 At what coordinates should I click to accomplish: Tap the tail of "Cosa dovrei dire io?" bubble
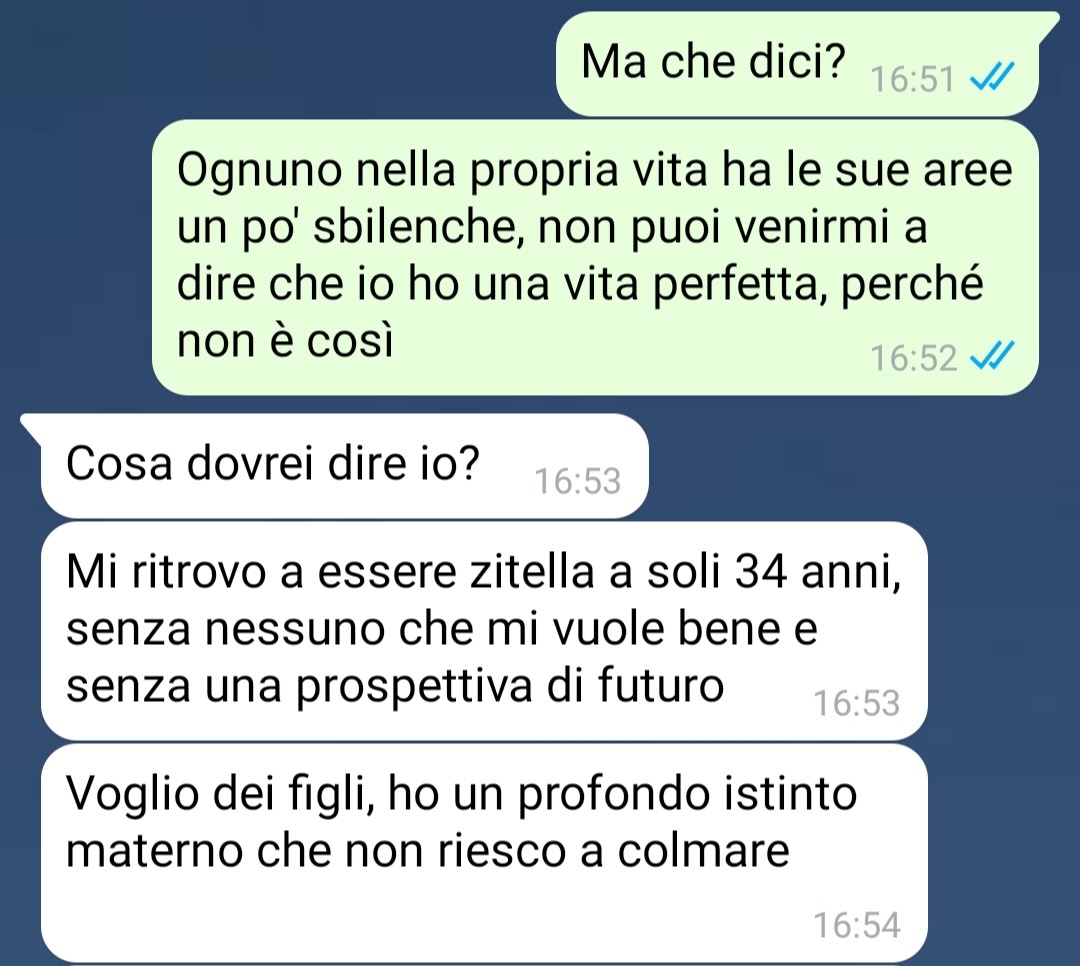(x=33, y=429)
